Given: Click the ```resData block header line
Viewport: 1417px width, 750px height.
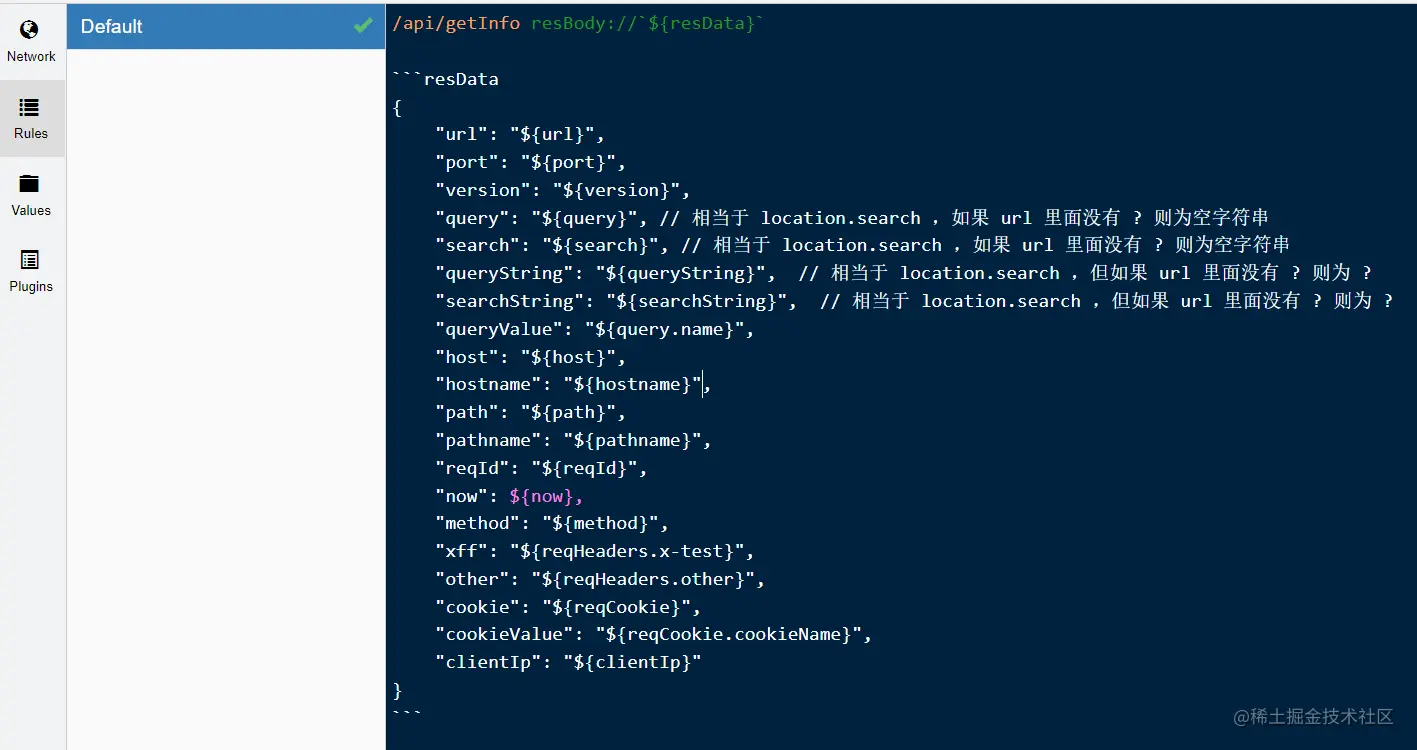Looking at the screenshot, I should tap(446, 79).
